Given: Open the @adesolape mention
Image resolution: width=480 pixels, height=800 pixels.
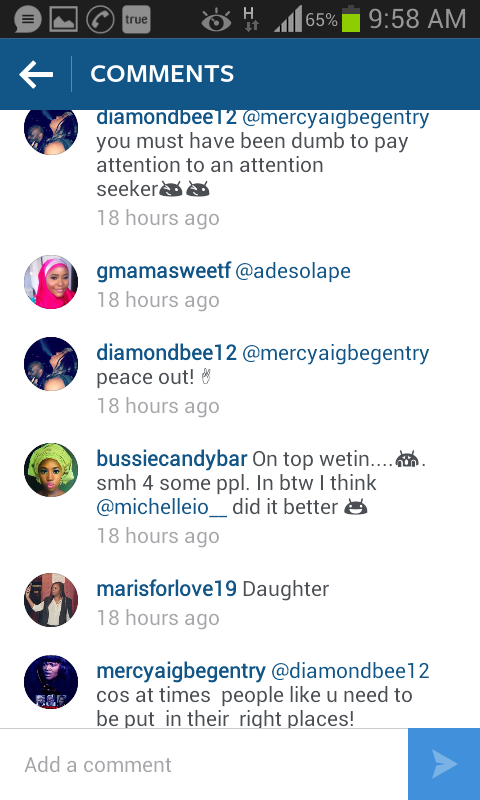Looking at the screenshot, I should click(x=293, y=271).
